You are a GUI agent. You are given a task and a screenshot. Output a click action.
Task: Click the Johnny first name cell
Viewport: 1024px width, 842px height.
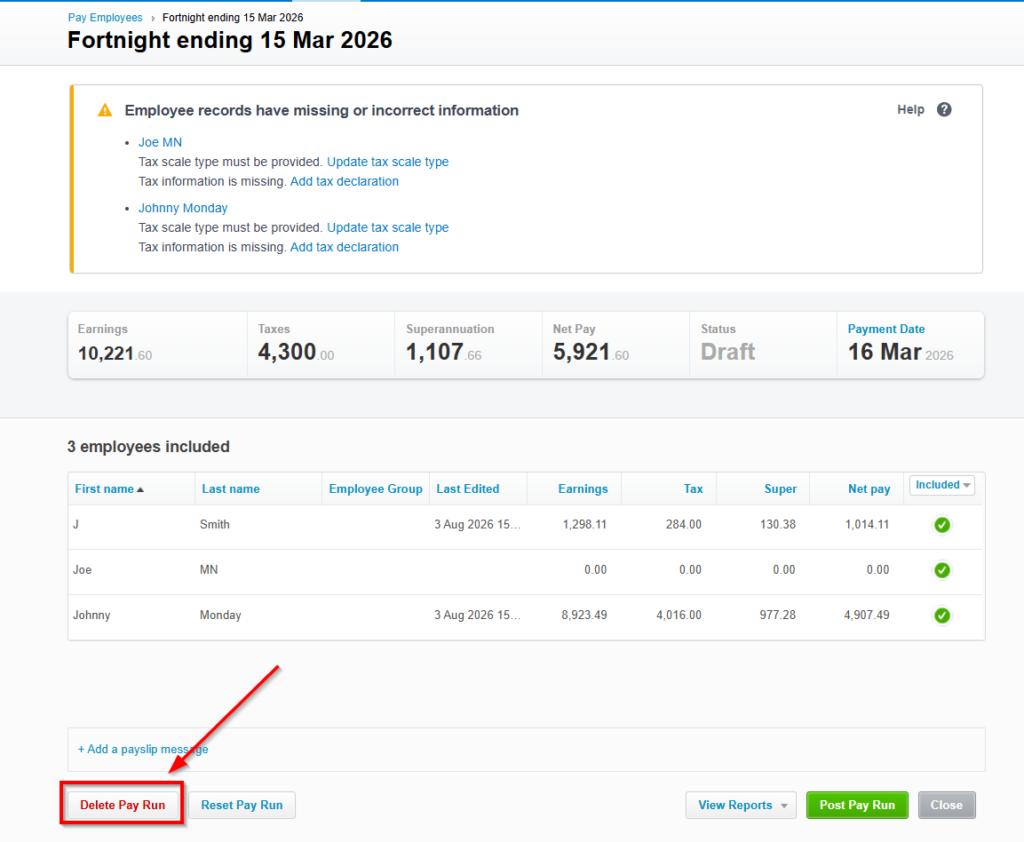91,615
